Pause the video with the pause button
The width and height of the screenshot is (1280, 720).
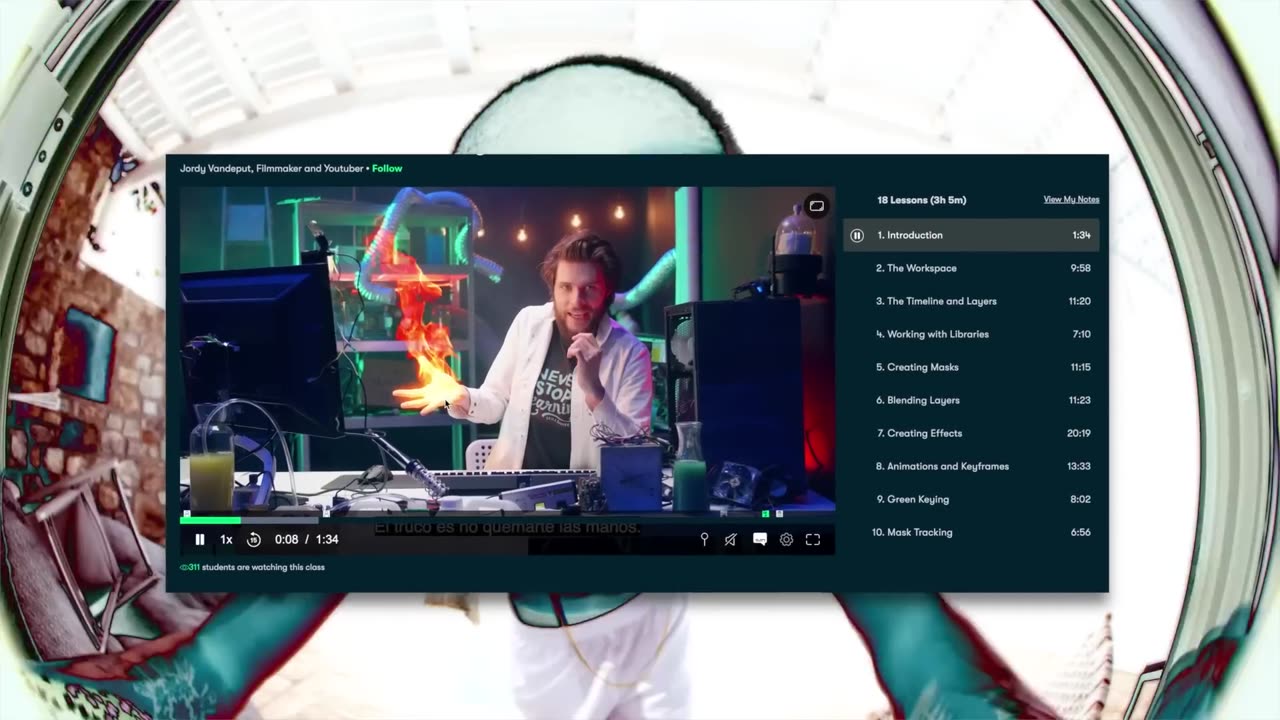[200, 539]
